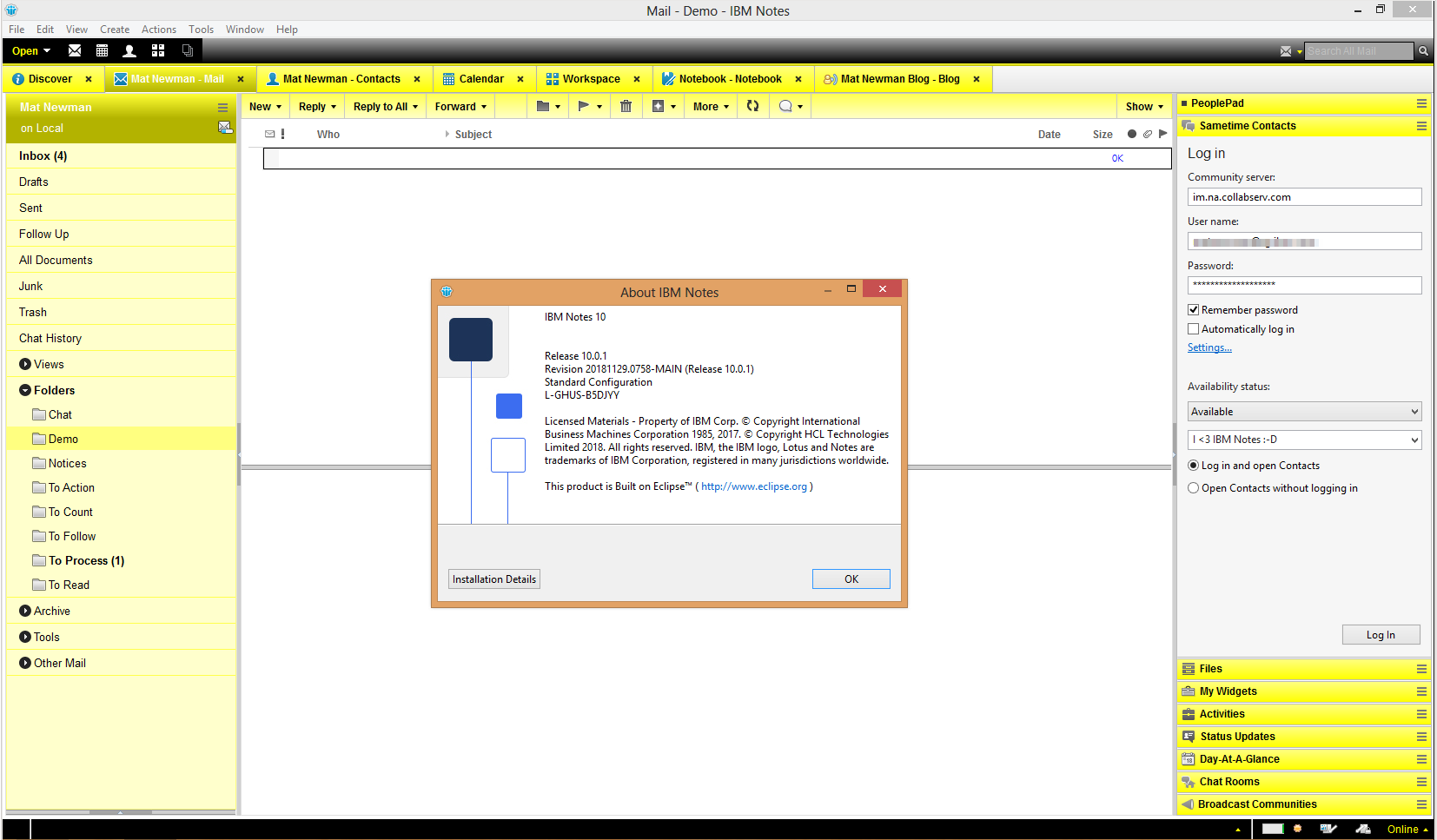This screenshot has height=840, width=1437.
Task: Open the Create menu
Action: point(115,29)
